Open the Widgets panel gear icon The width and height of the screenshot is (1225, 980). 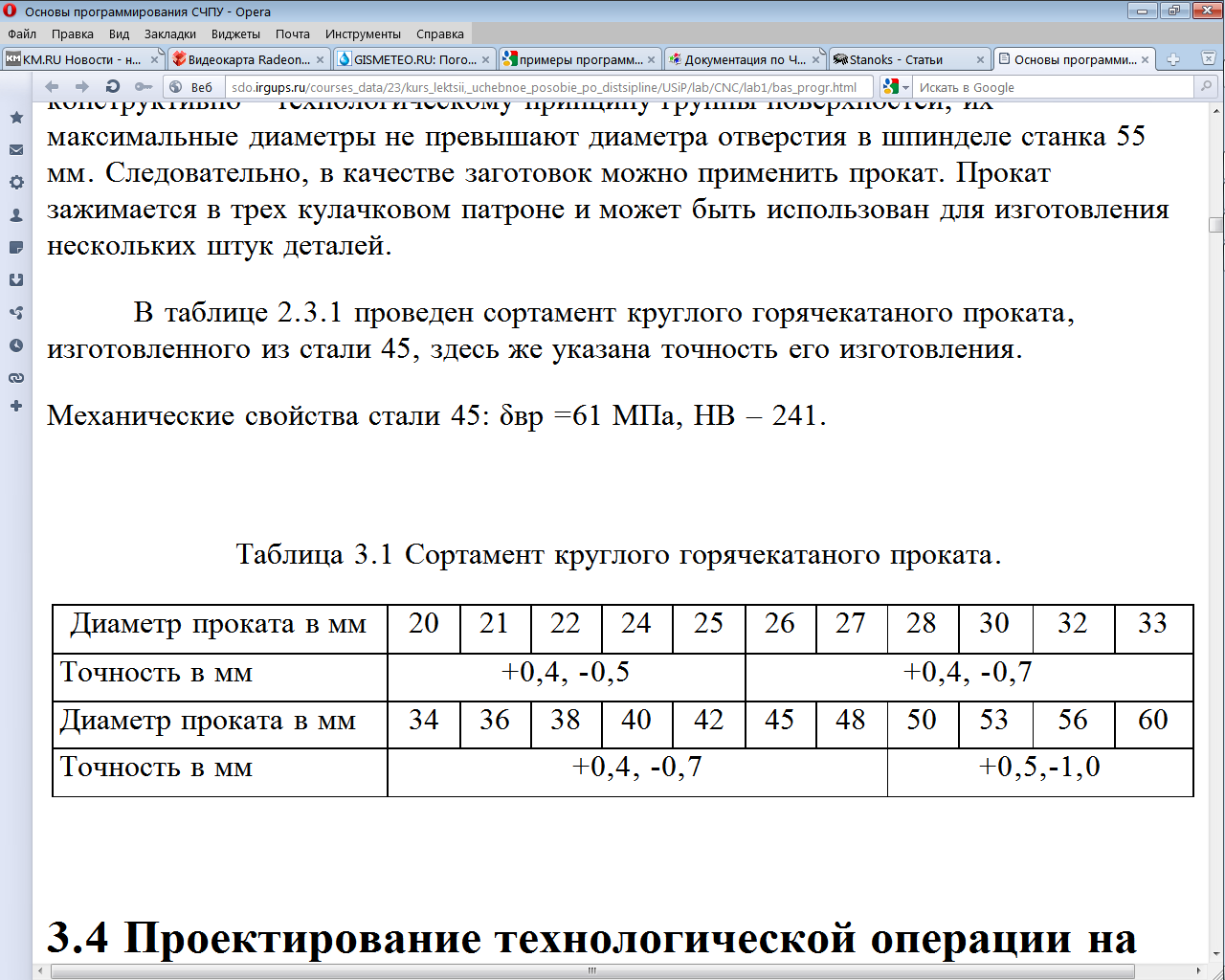coord(16,182)
